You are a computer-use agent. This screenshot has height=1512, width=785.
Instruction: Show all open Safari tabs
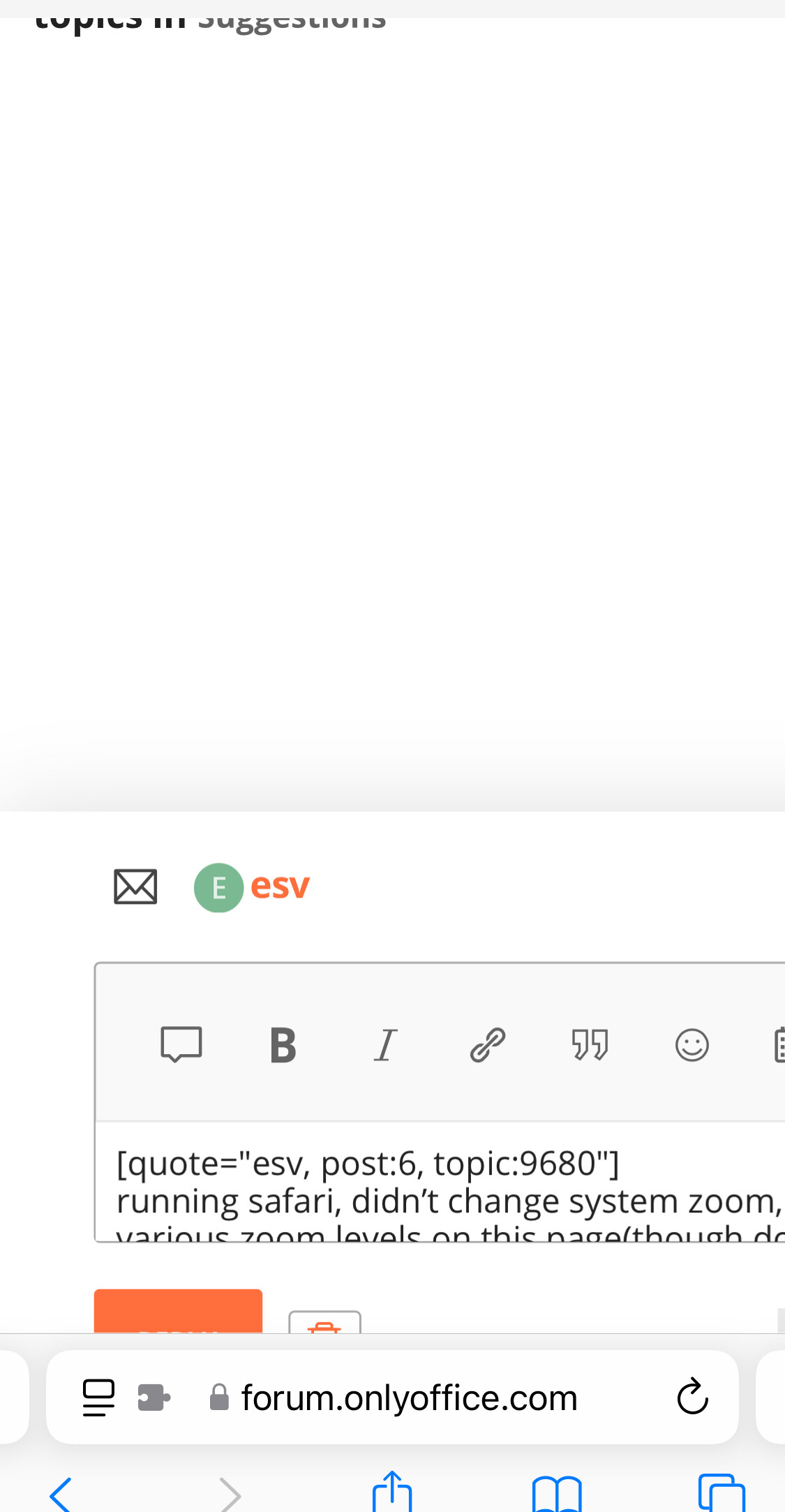pyautogui.click(x=722, y=1492)
